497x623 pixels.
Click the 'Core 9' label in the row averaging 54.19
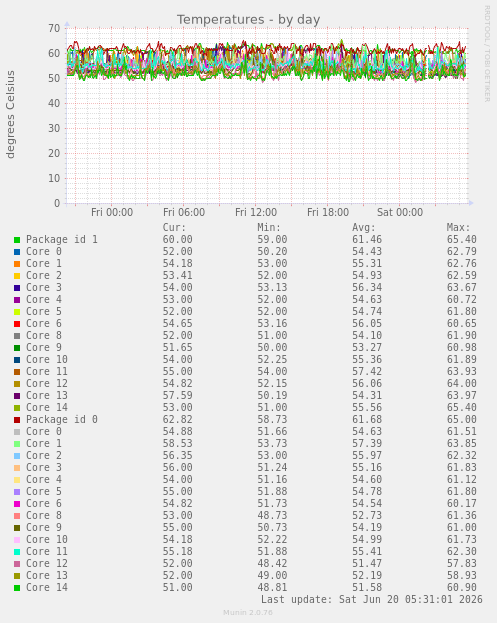(44, 528)
